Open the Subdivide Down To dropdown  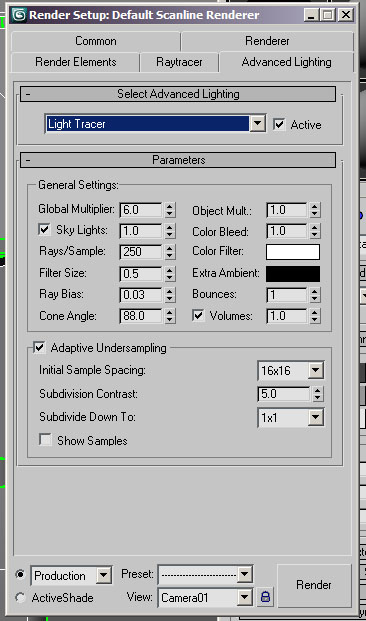(316, 417)
